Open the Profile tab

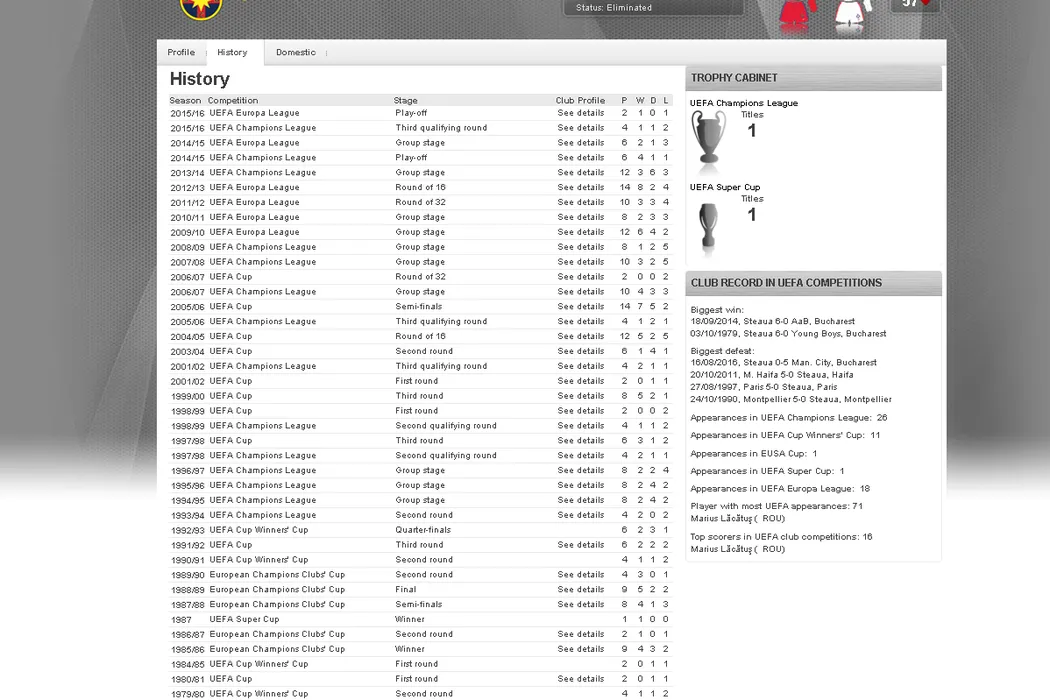point(181,52)
